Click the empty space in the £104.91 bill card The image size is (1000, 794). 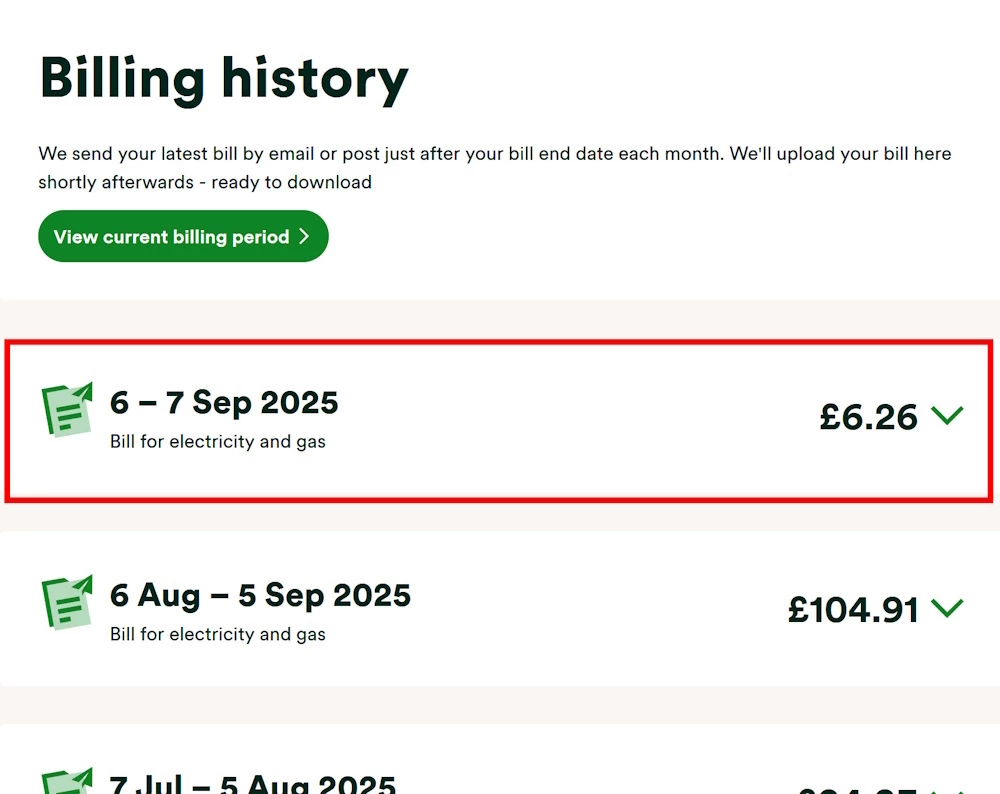coord(600,608)
